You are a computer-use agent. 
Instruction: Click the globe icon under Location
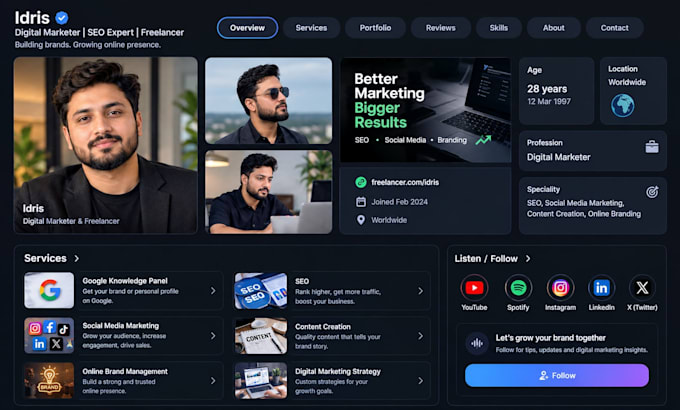pos(622,105)
